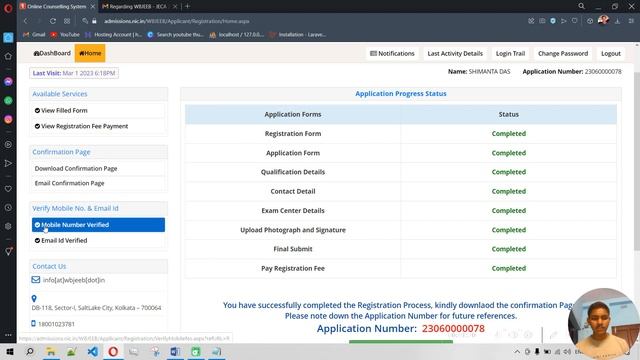Select the Mobile Number Verified item

coord(98,225)
